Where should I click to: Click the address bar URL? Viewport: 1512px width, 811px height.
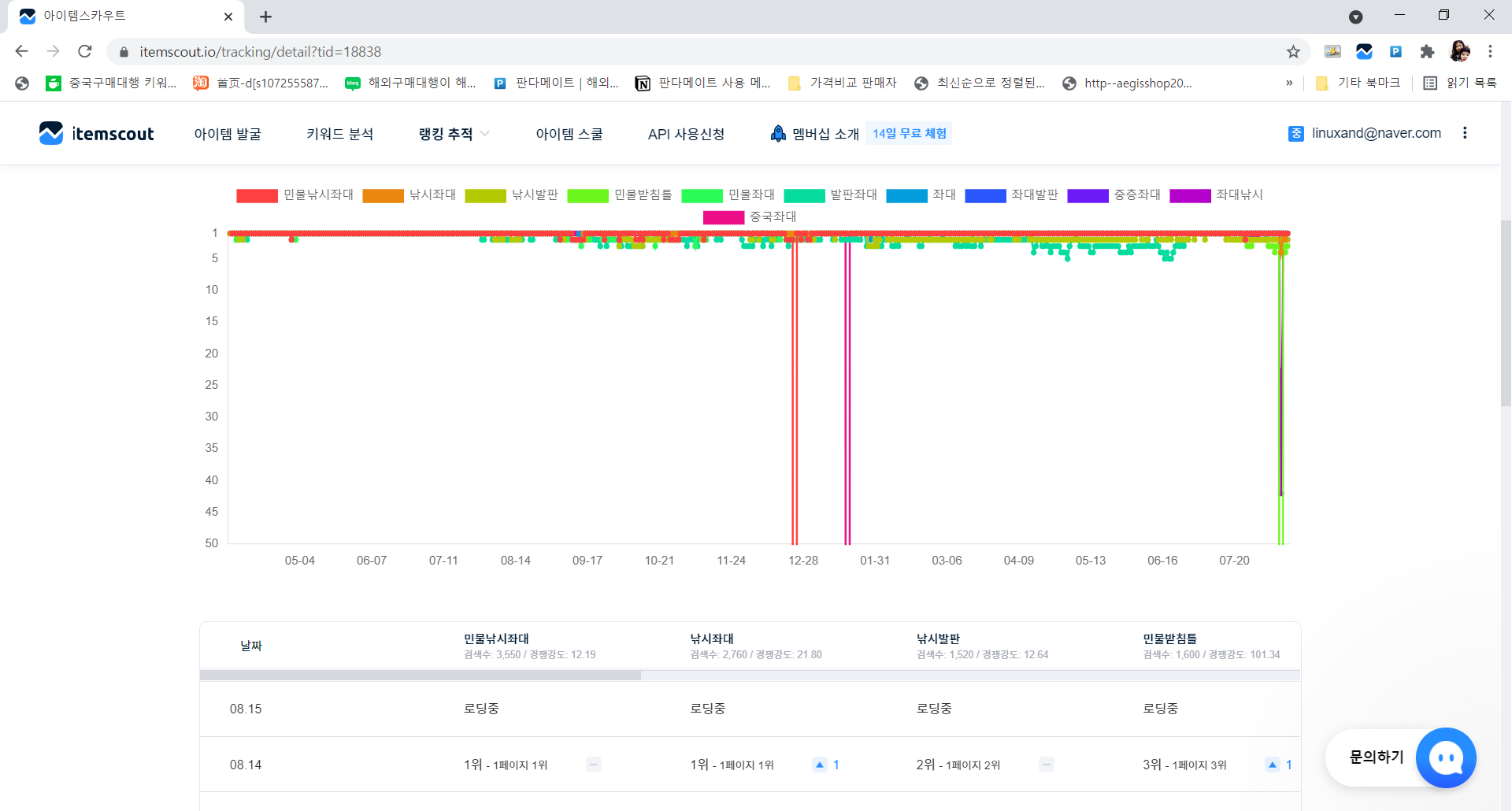tap(260, 52)
